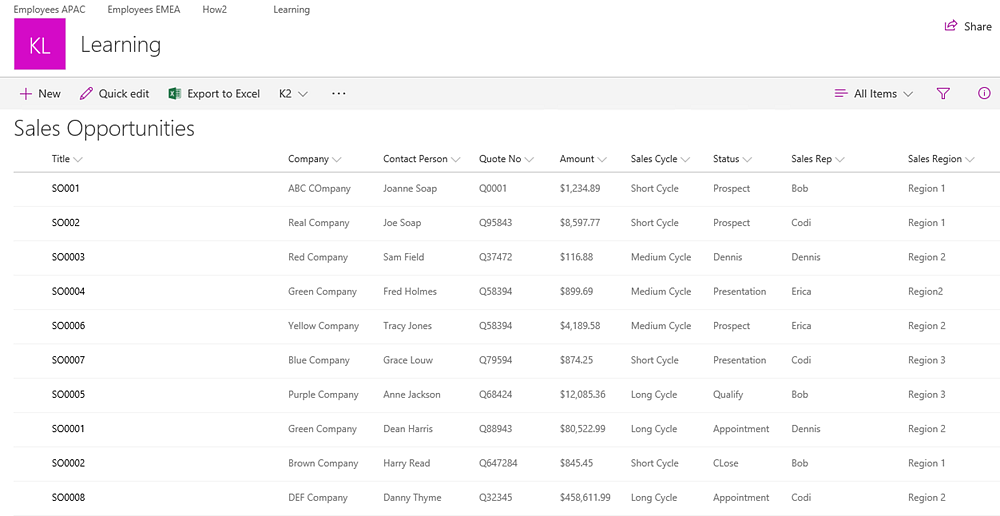
Task: Select the Employees EMEA navigation link
Action: (144, 10)
